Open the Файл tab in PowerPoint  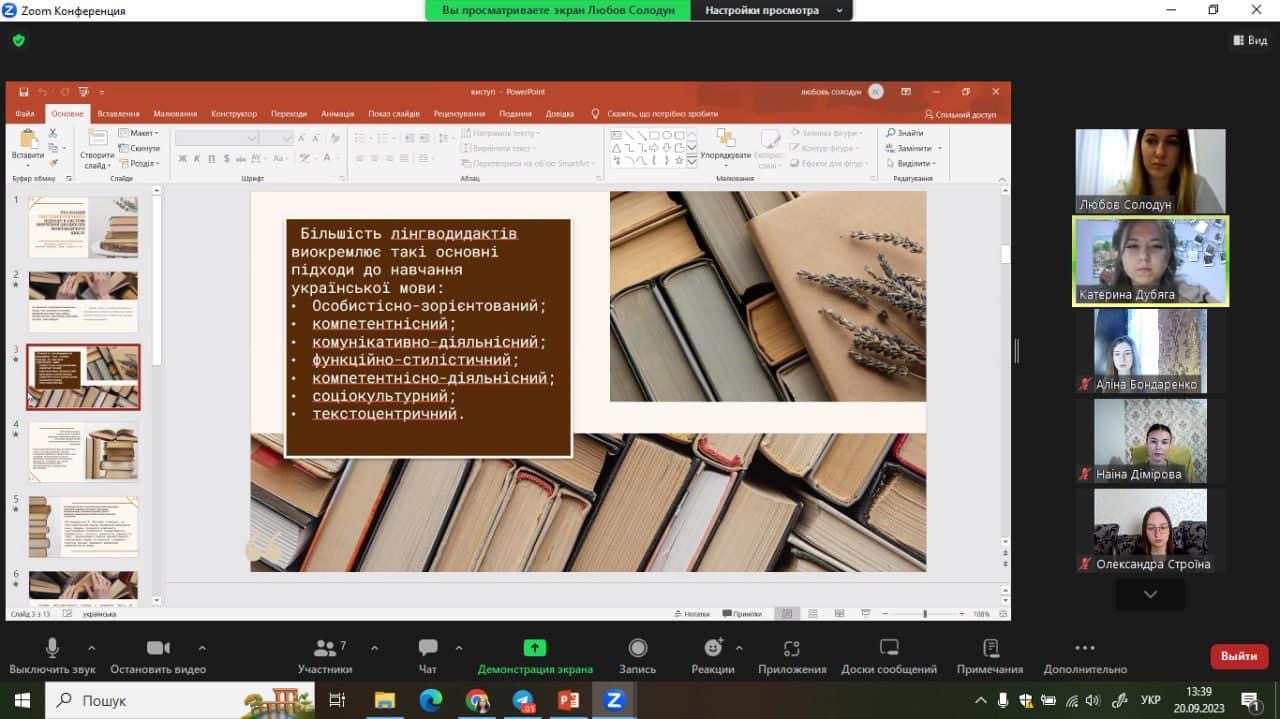click(25, 114)
